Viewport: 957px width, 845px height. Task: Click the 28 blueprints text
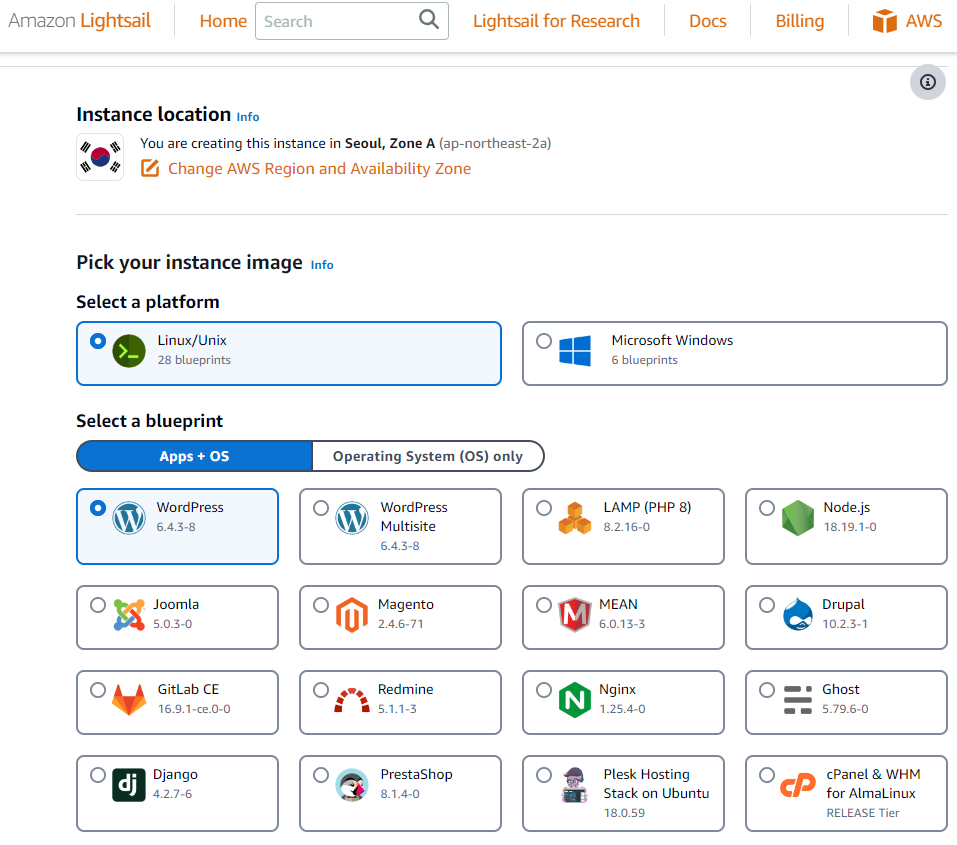pyautogui.click(x=194, y=360)
